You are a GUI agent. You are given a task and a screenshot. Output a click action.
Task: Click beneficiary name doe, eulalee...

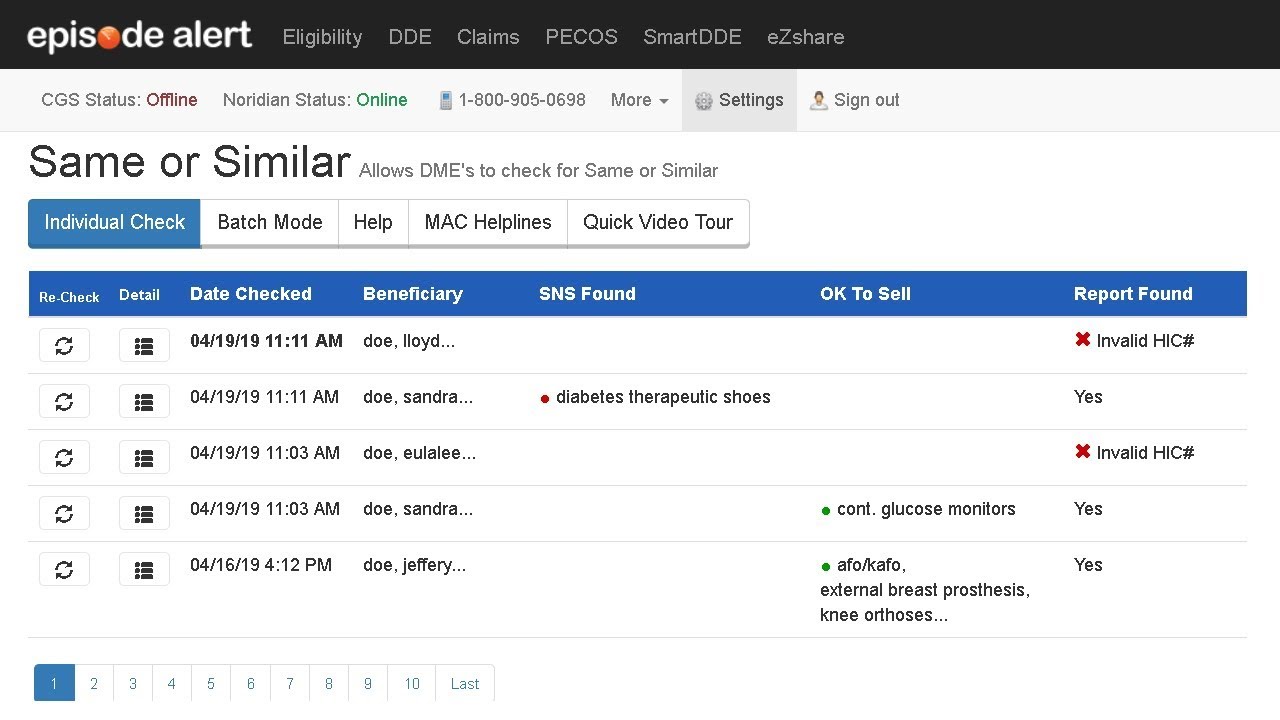[420, 453]
